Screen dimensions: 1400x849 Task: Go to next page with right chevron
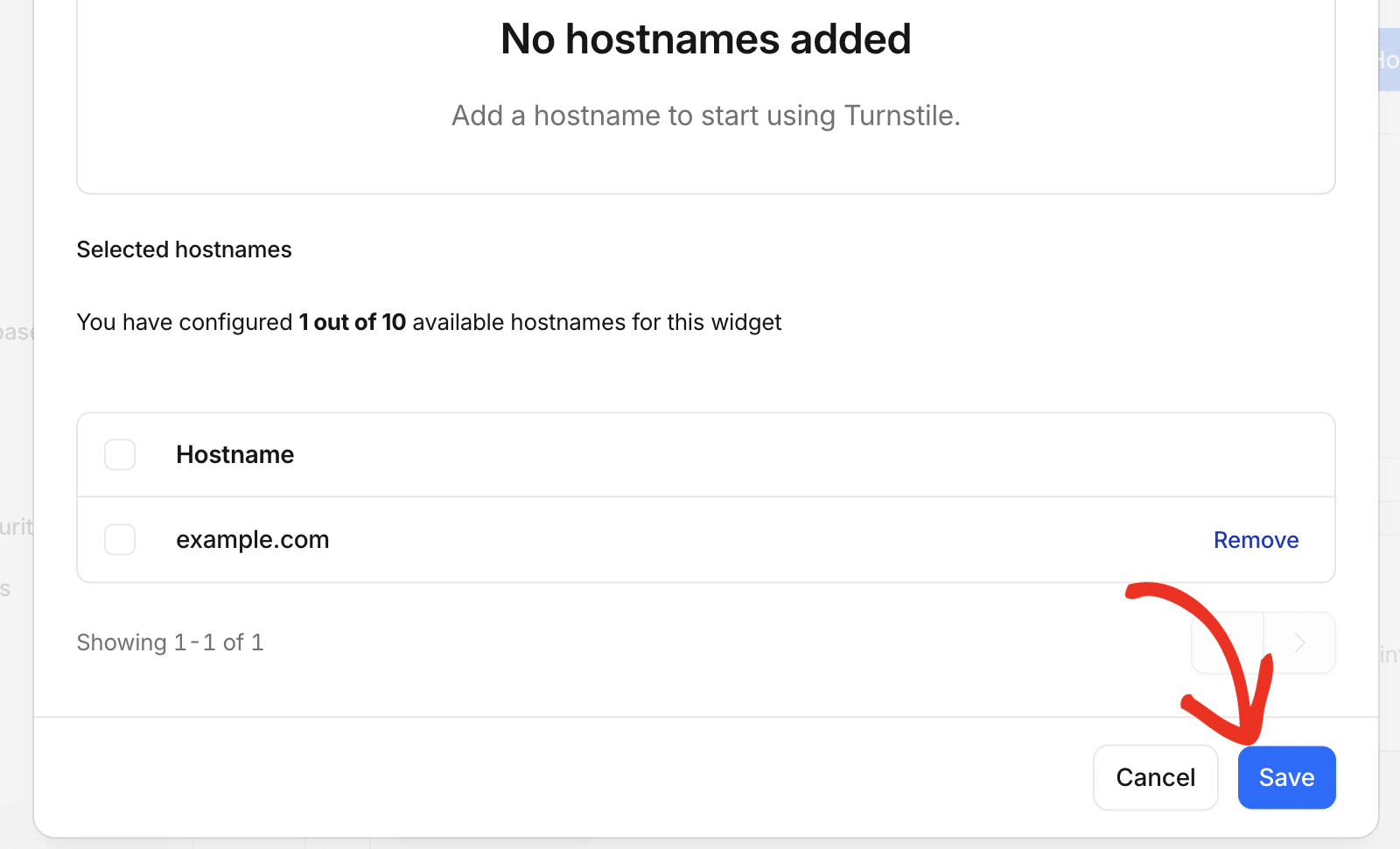point(1299,643)
